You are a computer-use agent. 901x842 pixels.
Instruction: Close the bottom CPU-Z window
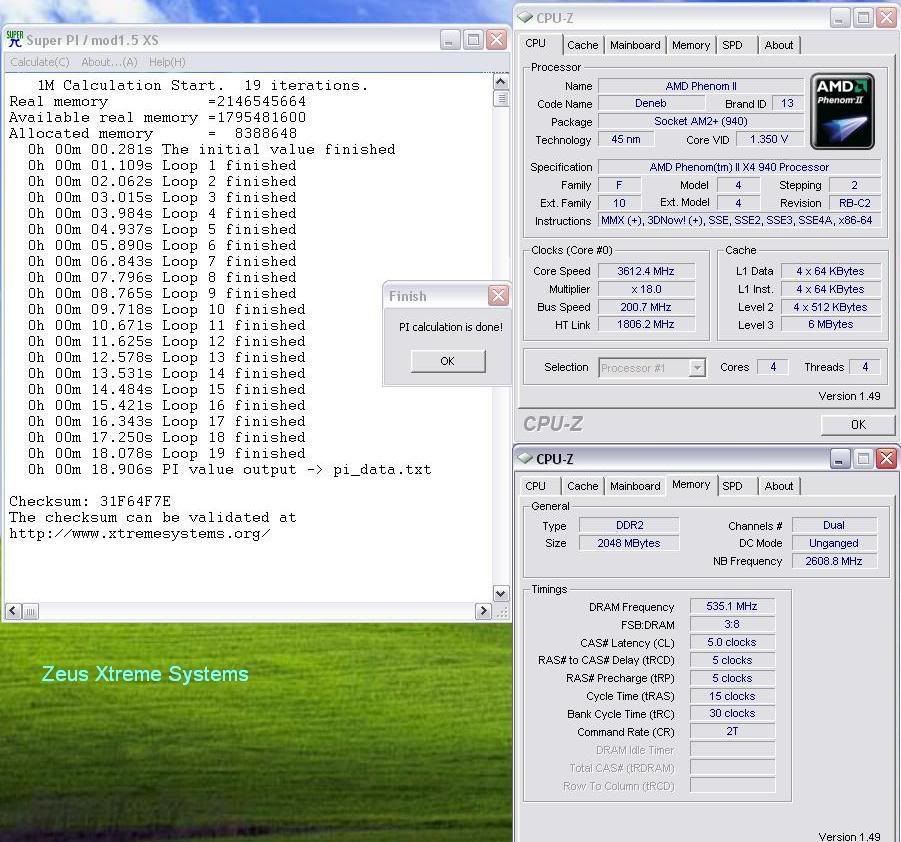click(x=887, y=459)
